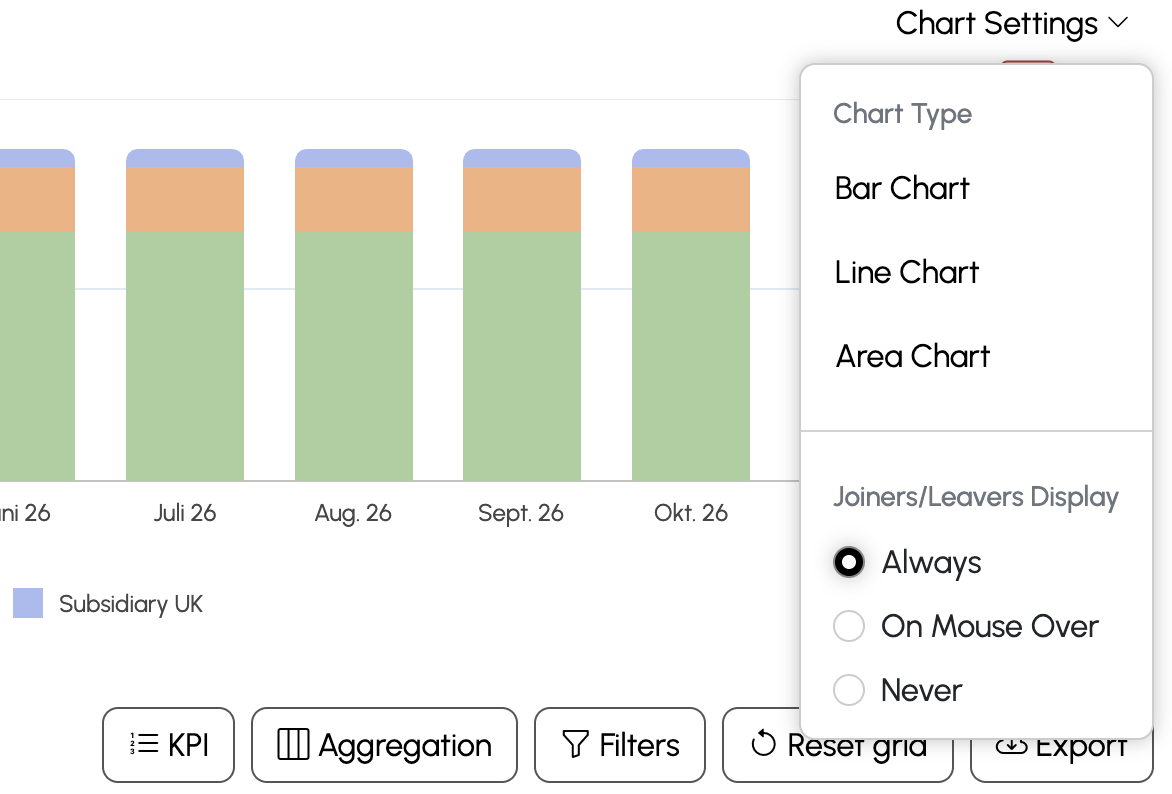The image size is (1172, 794).
Task: Click the Filters funnel icon
Action: click(575, 745)
